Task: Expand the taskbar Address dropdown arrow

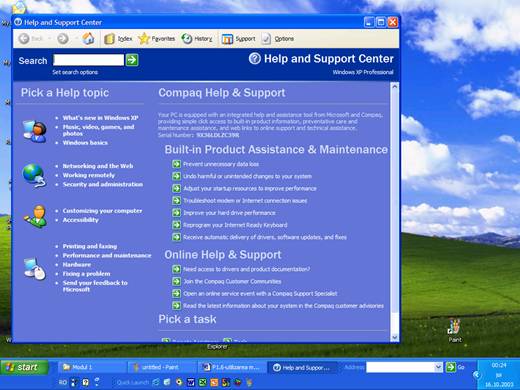Action: 439,367
